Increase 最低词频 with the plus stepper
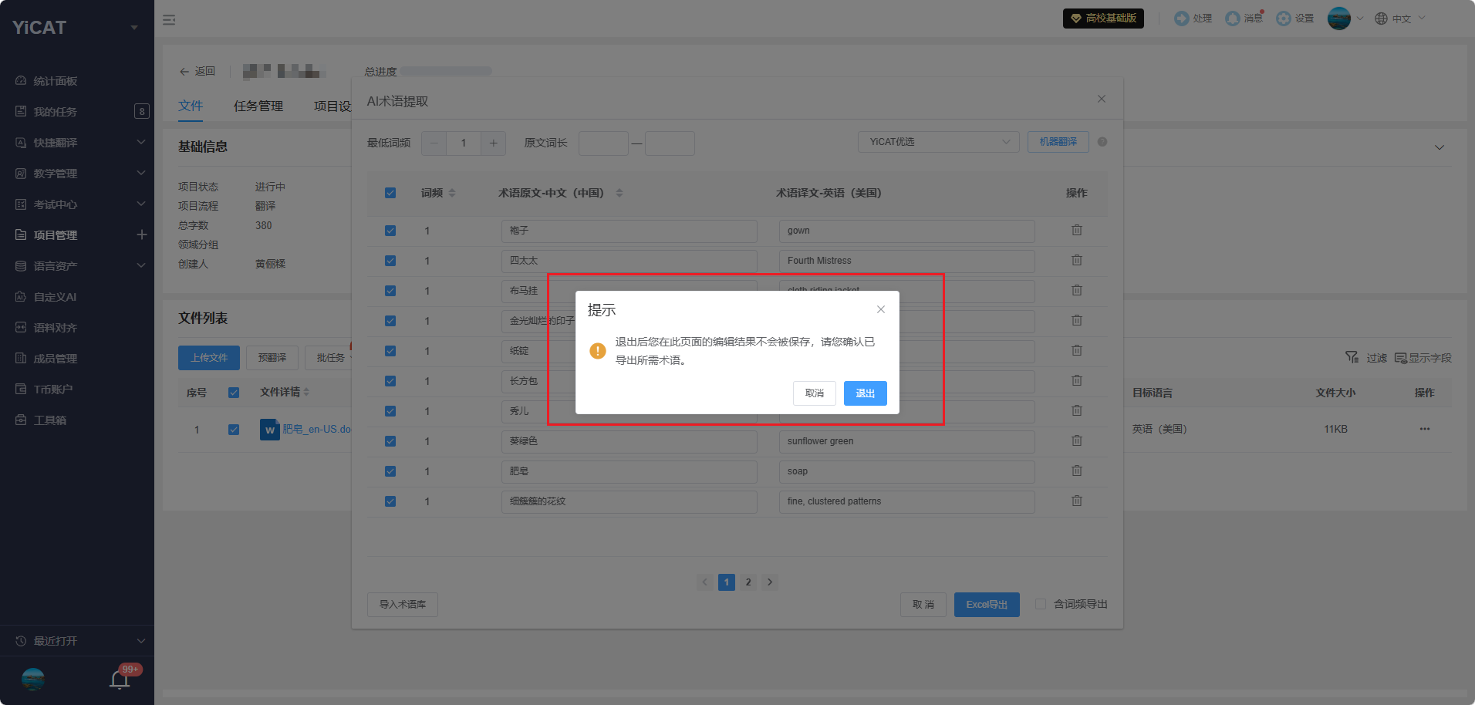The width and height of the screenshot is (1476, 706). coord(493,143)
